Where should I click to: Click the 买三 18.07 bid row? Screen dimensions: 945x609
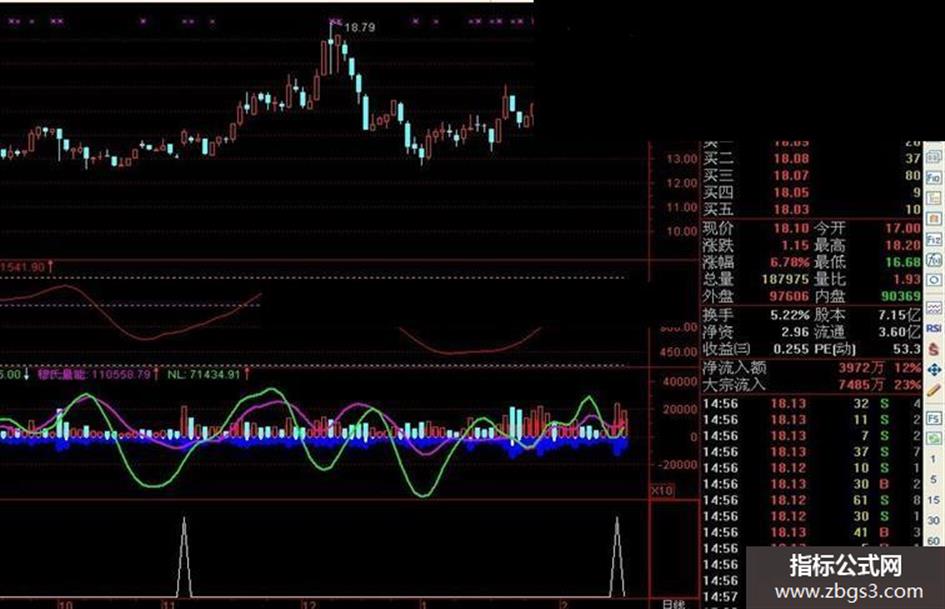tap(812, 175)
